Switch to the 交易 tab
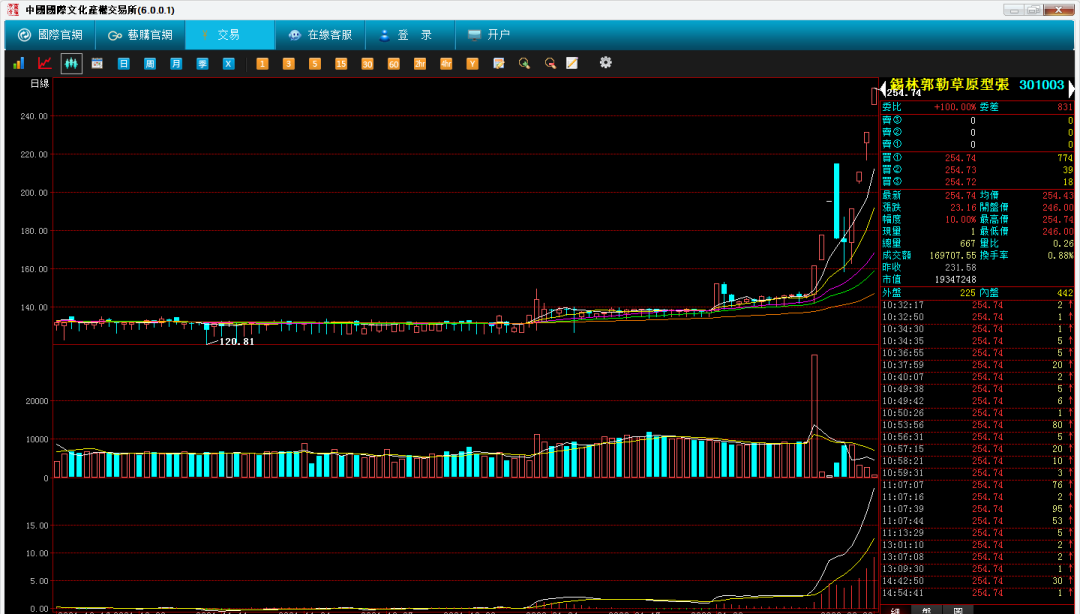The width and height of the screenshot is (1080, 614). click(229, 34)
